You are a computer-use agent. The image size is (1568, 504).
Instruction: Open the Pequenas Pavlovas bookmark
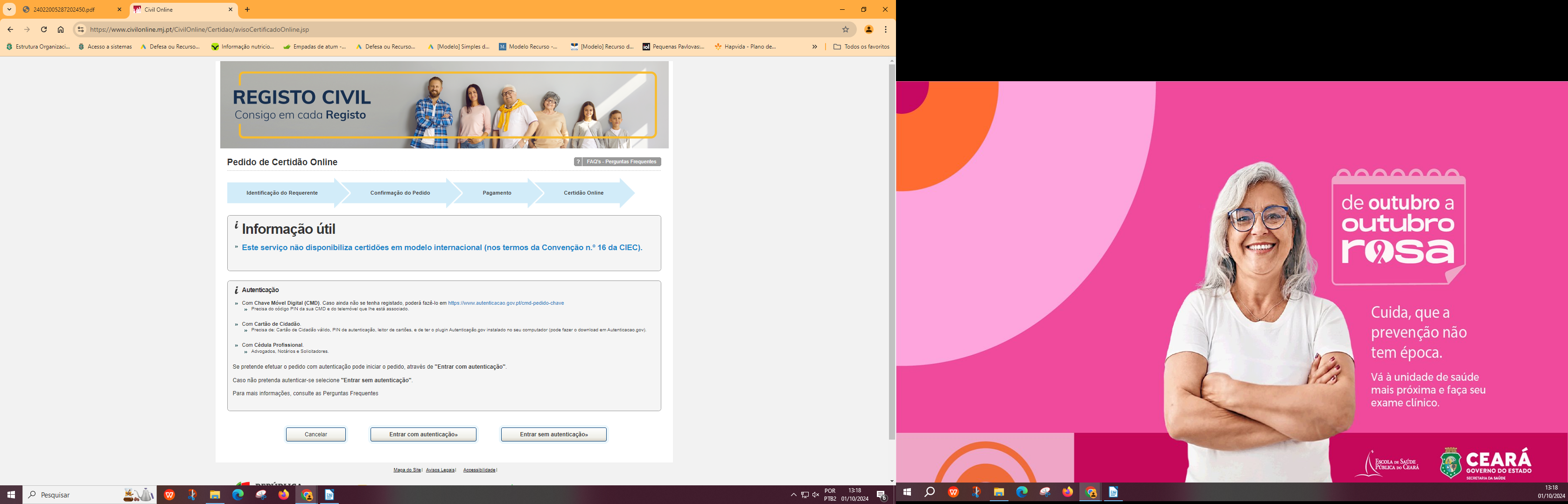click(674, 46)
